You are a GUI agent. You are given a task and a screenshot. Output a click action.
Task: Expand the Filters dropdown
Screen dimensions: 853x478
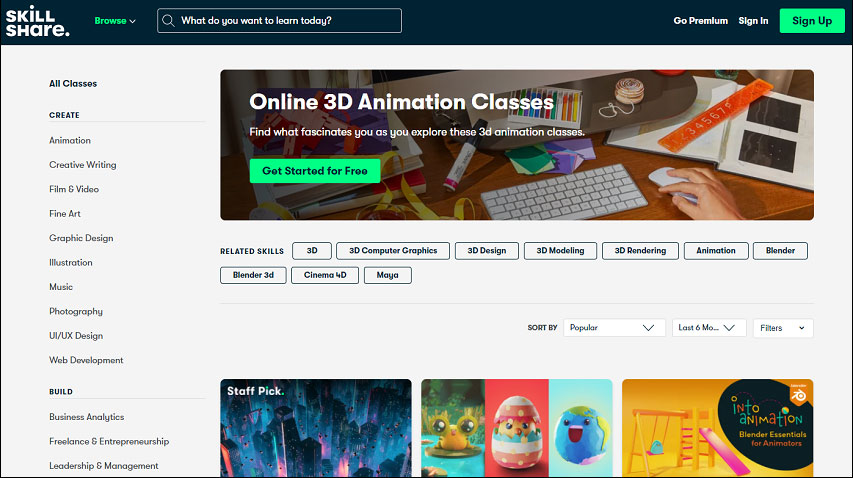[x=783, y=328]
